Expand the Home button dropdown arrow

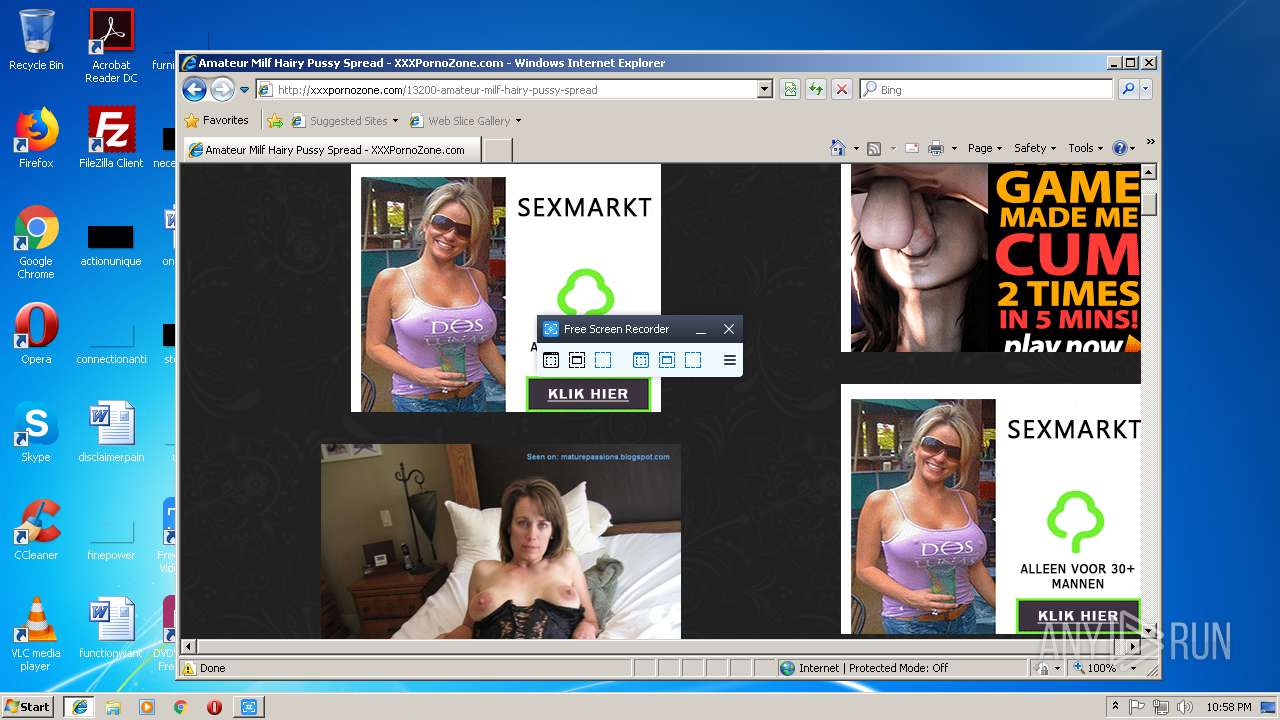856,149
